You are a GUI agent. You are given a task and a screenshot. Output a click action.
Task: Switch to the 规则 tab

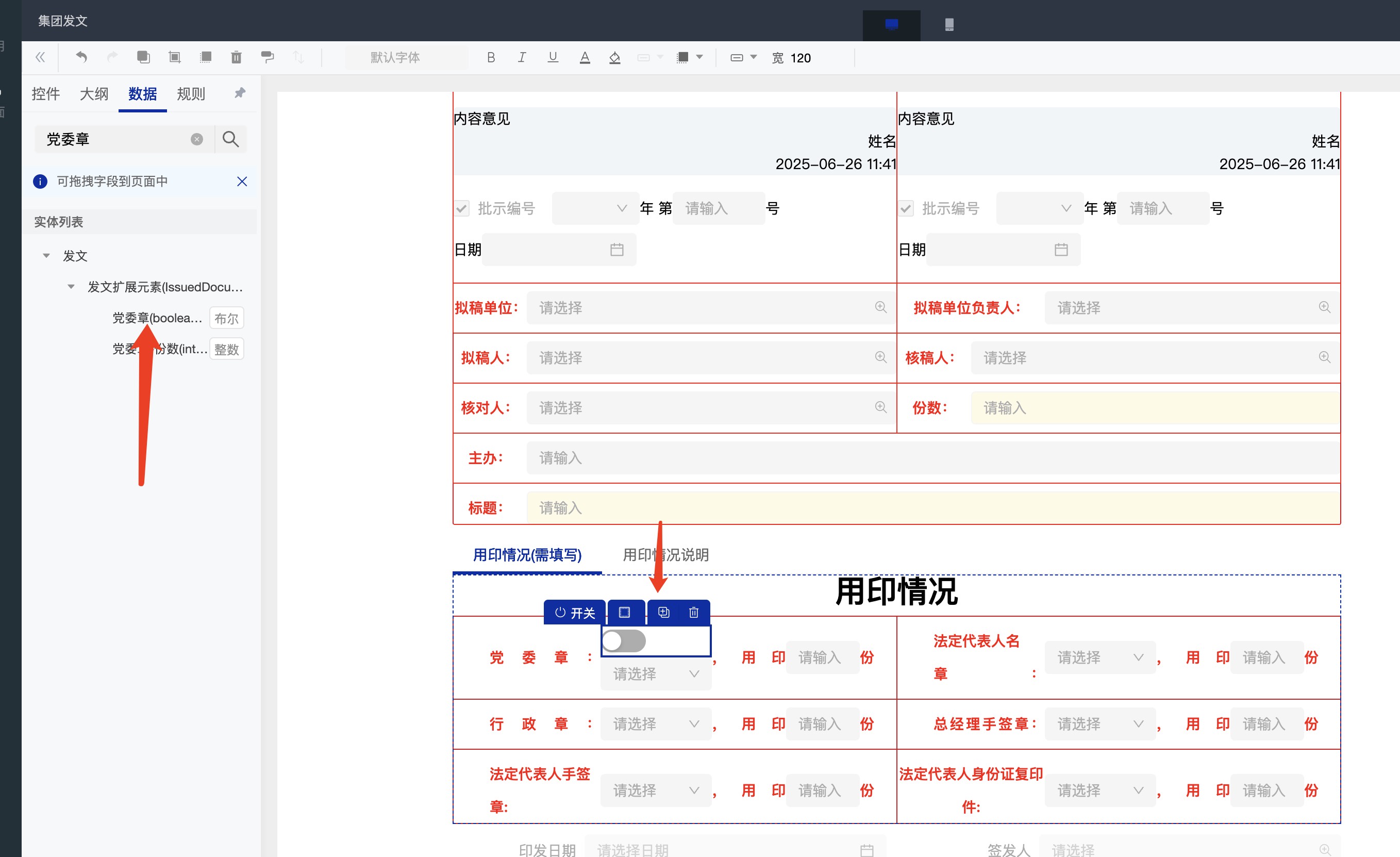[x=190, y=94]
